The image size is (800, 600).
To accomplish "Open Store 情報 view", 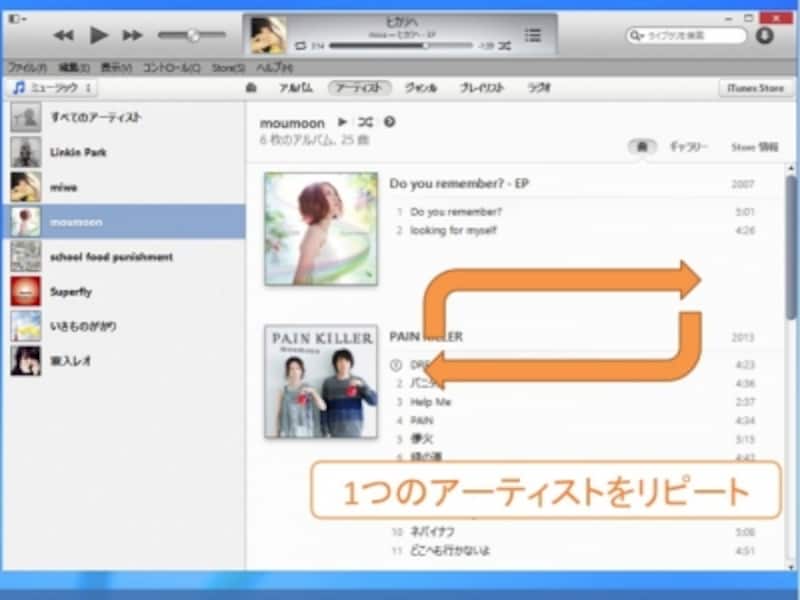I will 755,147.
